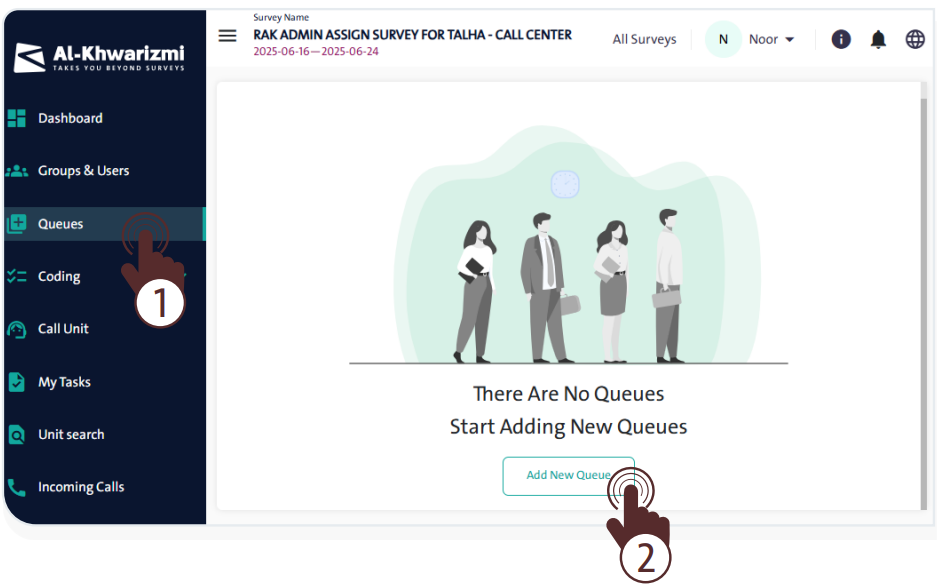Click the N user avatar circle
The height and width of the screenshot is (588, 943).
click(x=723, y=40)
